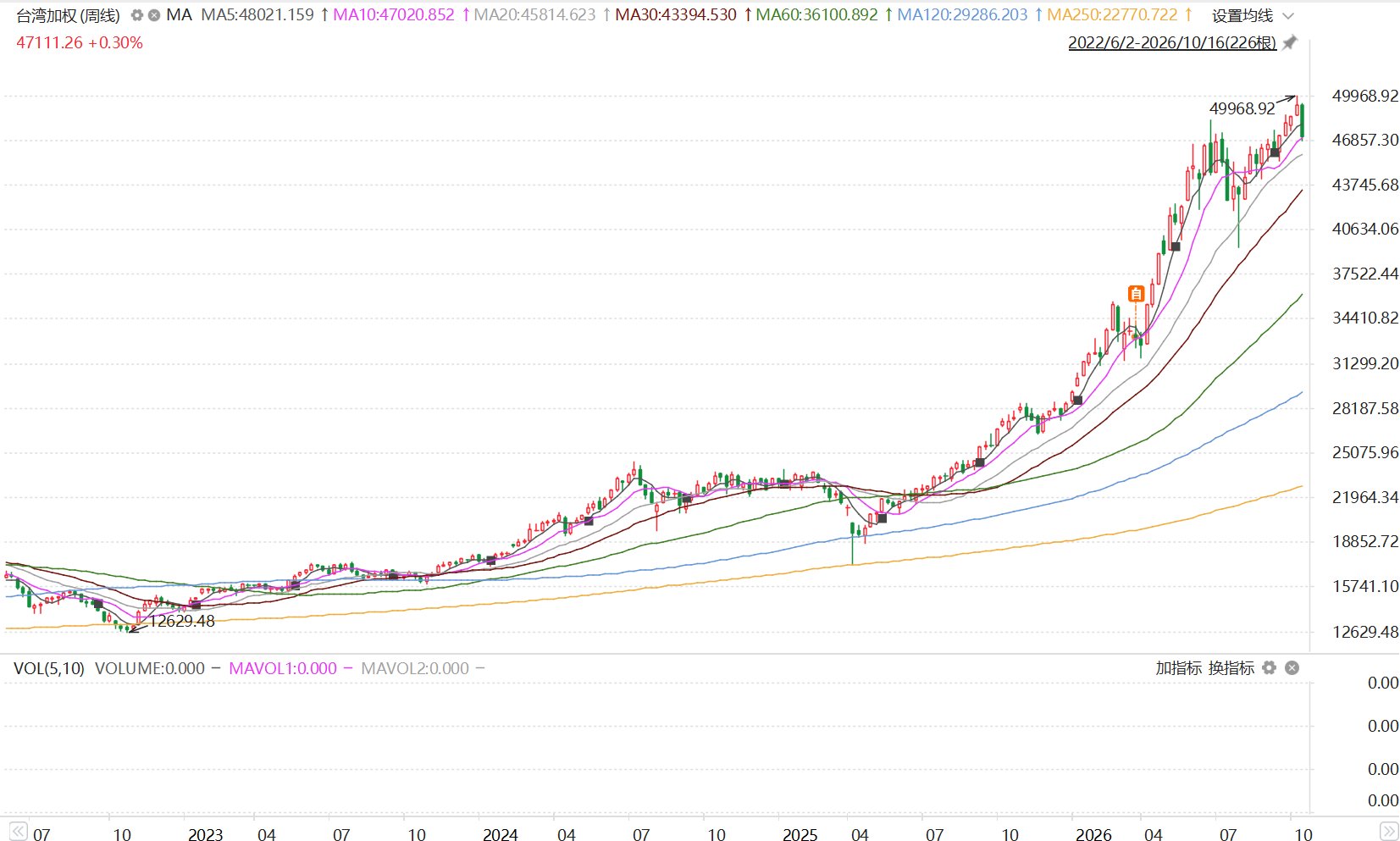Click the 2023 label on the time axis

pyautogui.click(x=205, y=834)
